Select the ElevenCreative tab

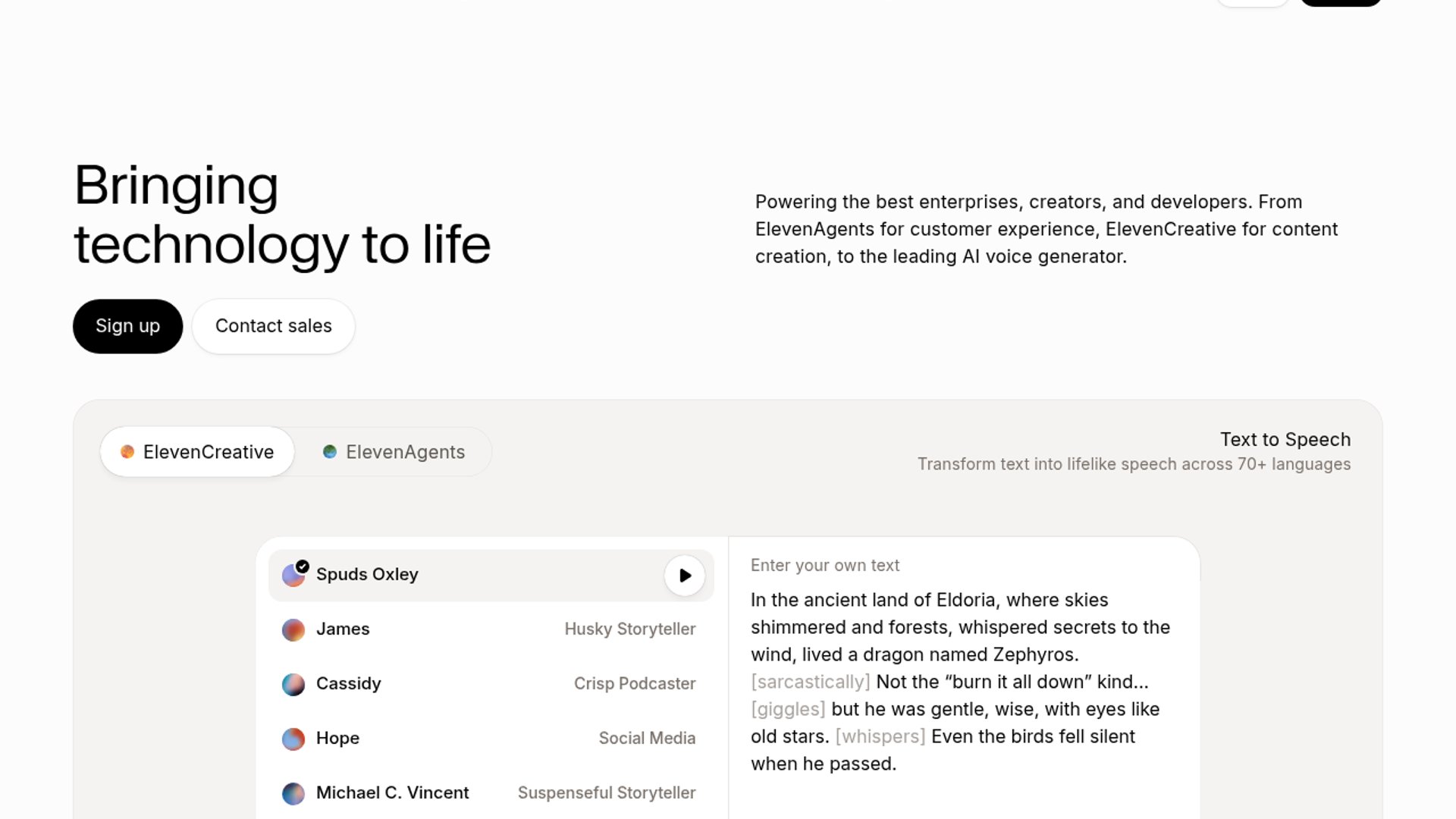pos(197,452)
